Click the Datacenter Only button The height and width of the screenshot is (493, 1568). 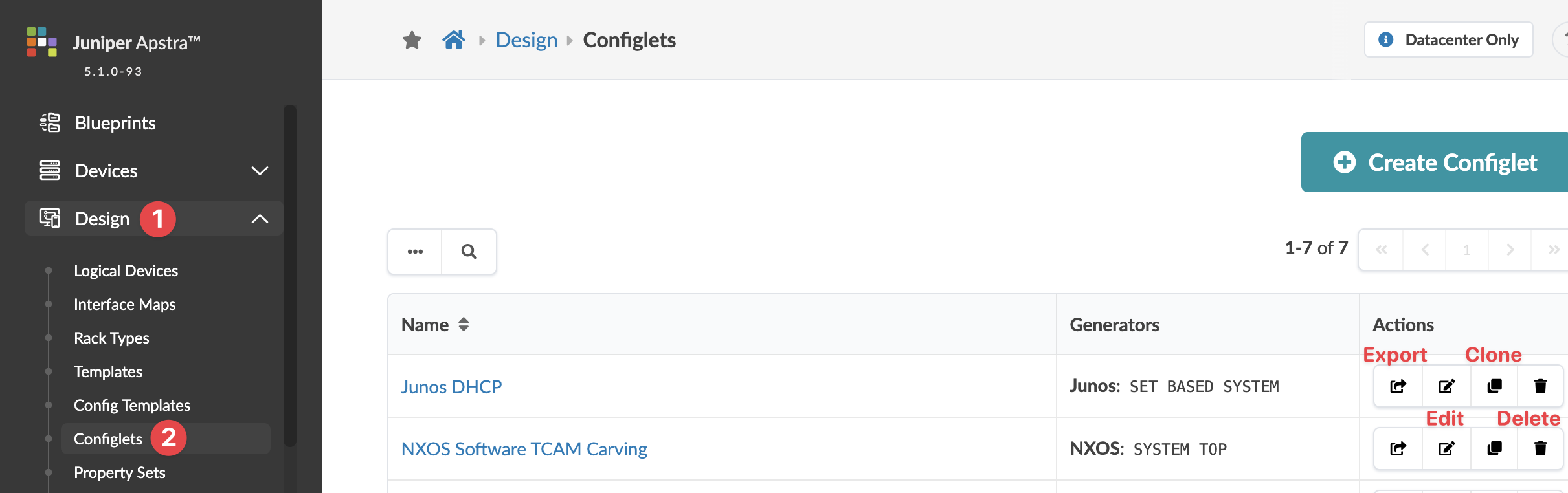pyautogui.click(x=1448, y=40)
